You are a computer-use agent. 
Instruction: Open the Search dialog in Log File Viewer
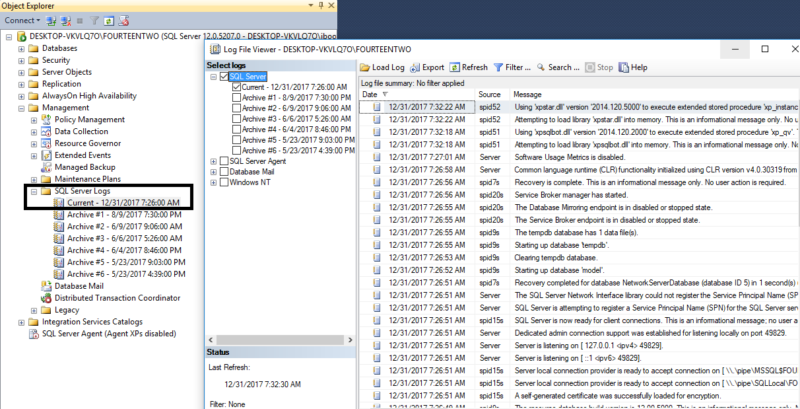(558, 67)
